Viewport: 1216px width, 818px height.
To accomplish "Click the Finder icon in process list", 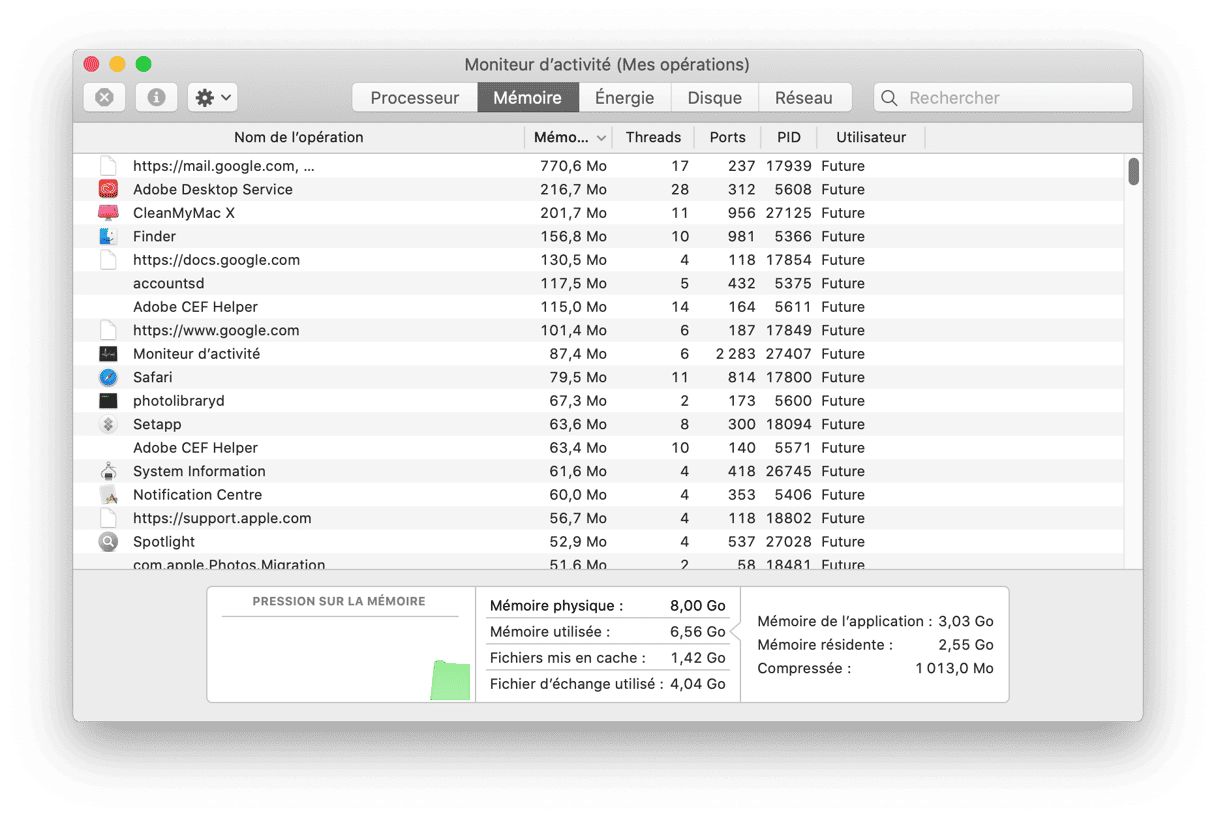I will [108, 236].
